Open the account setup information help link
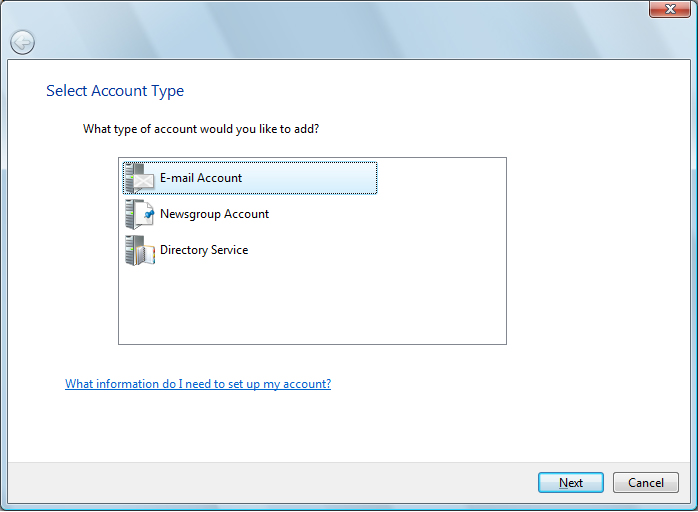 click(198, 384)
